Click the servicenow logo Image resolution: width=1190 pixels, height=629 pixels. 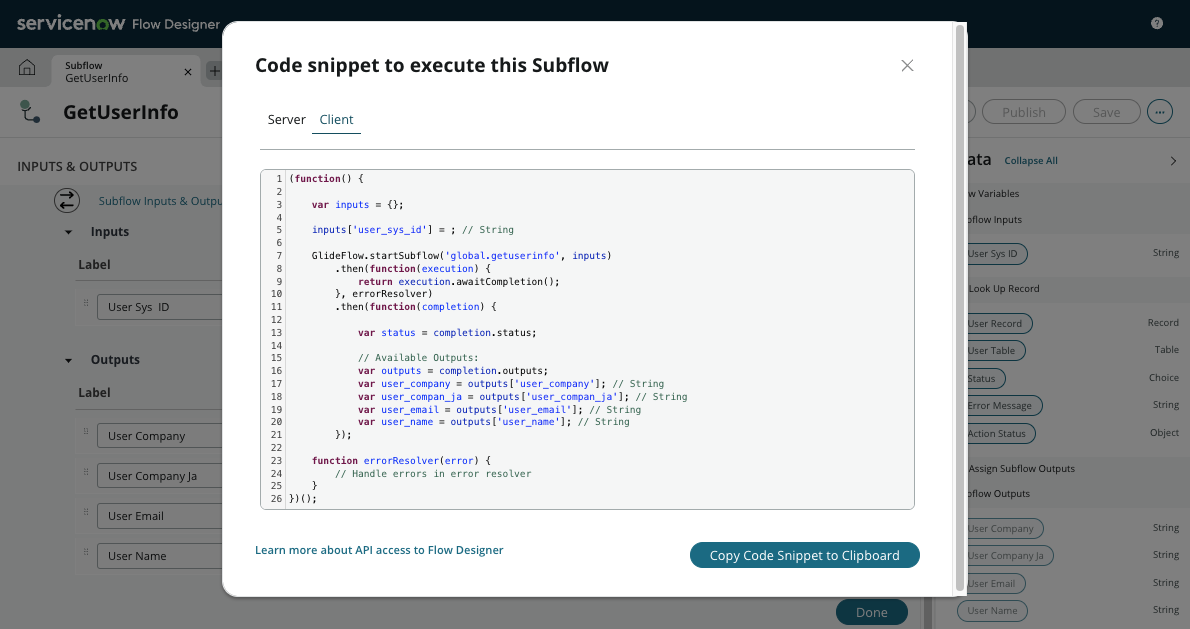click(70, 22)
